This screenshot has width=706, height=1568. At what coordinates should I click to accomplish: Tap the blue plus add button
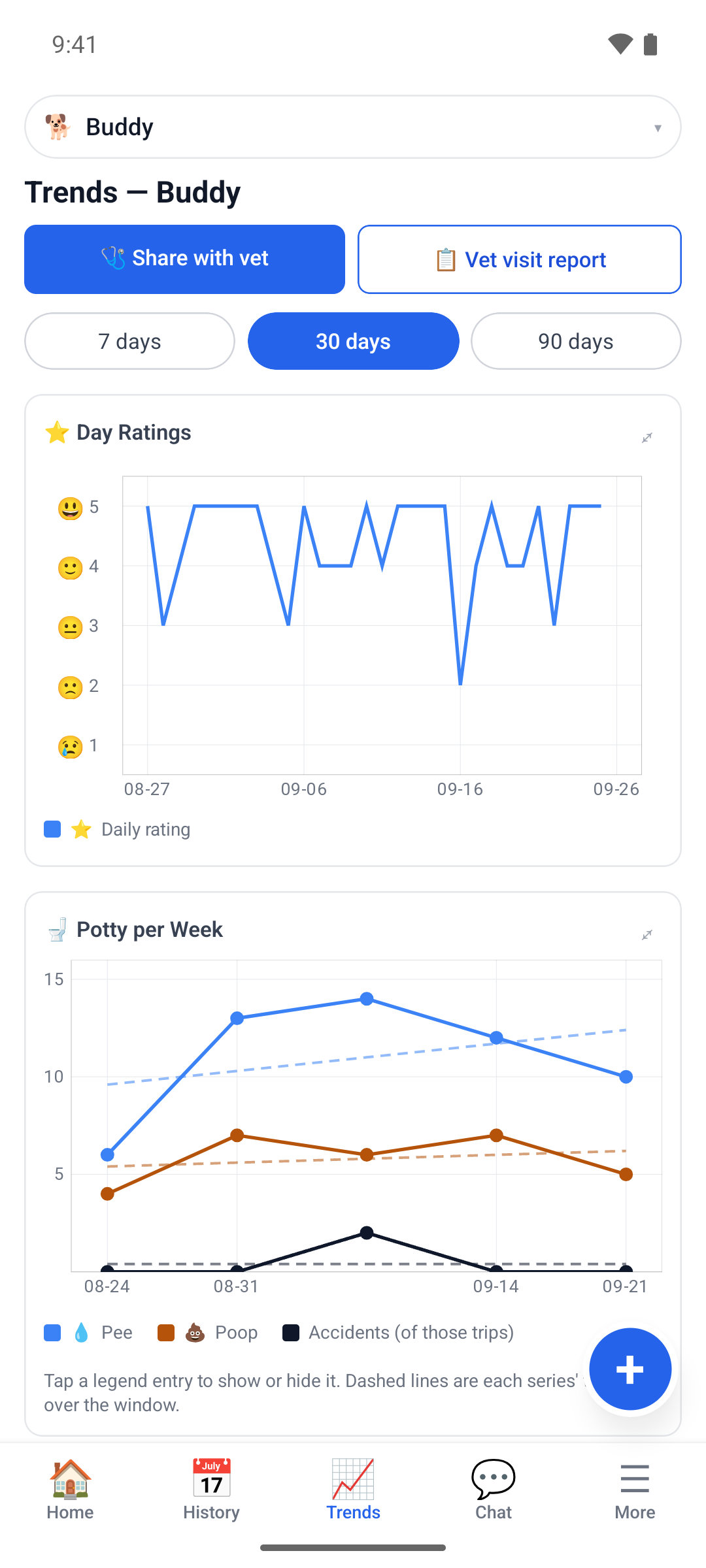(630, 1369)
